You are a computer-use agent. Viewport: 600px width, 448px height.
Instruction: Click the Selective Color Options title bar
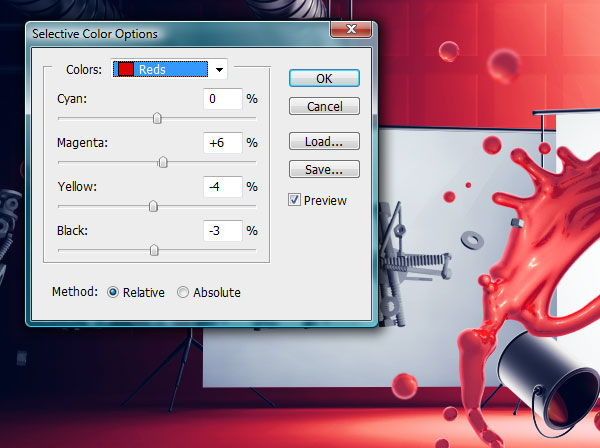[x=178, y=34]
